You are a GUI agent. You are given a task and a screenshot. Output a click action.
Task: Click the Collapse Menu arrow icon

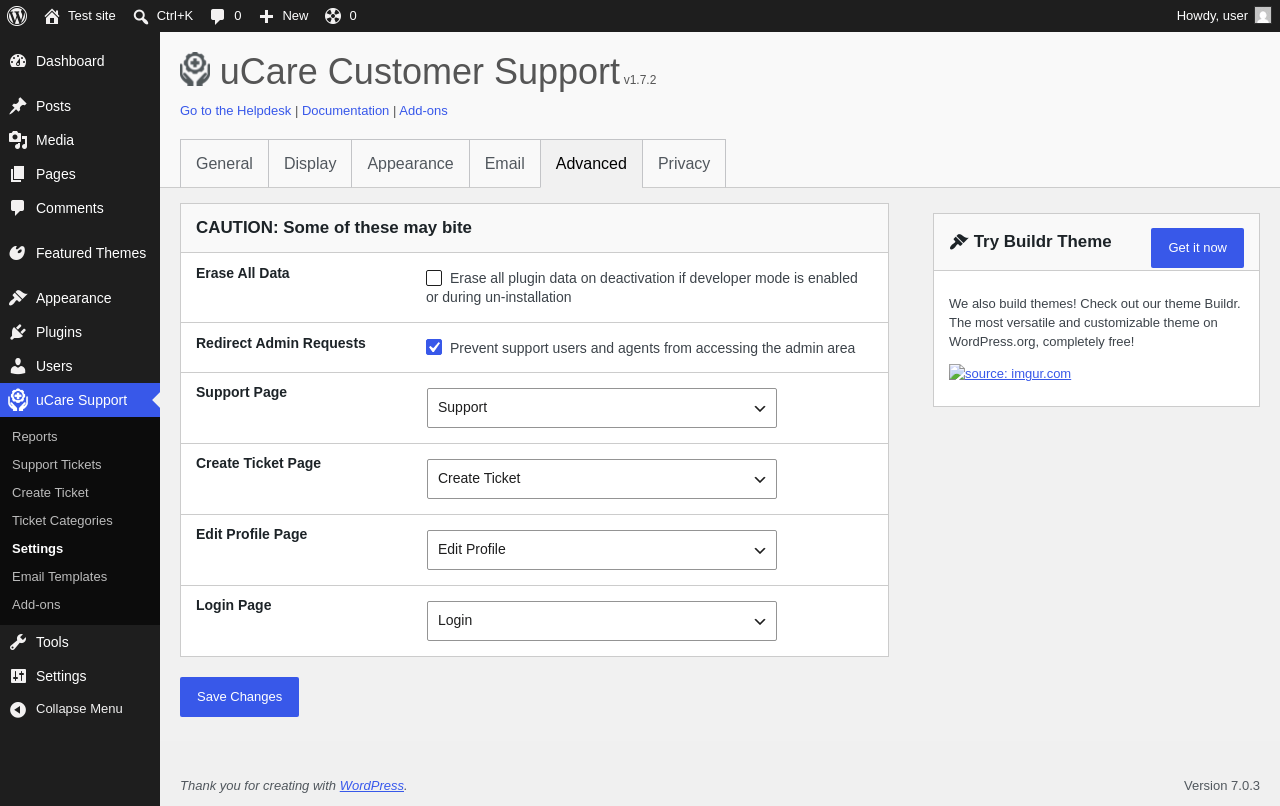tap(18, 709)
